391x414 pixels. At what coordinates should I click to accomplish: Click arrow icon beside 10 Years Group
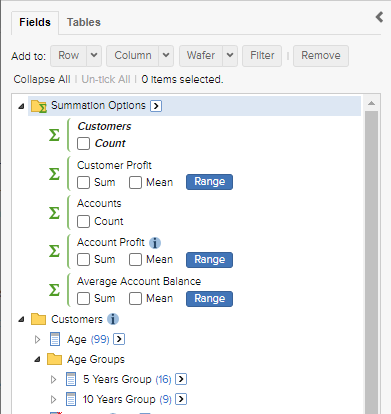pos(181,399)
